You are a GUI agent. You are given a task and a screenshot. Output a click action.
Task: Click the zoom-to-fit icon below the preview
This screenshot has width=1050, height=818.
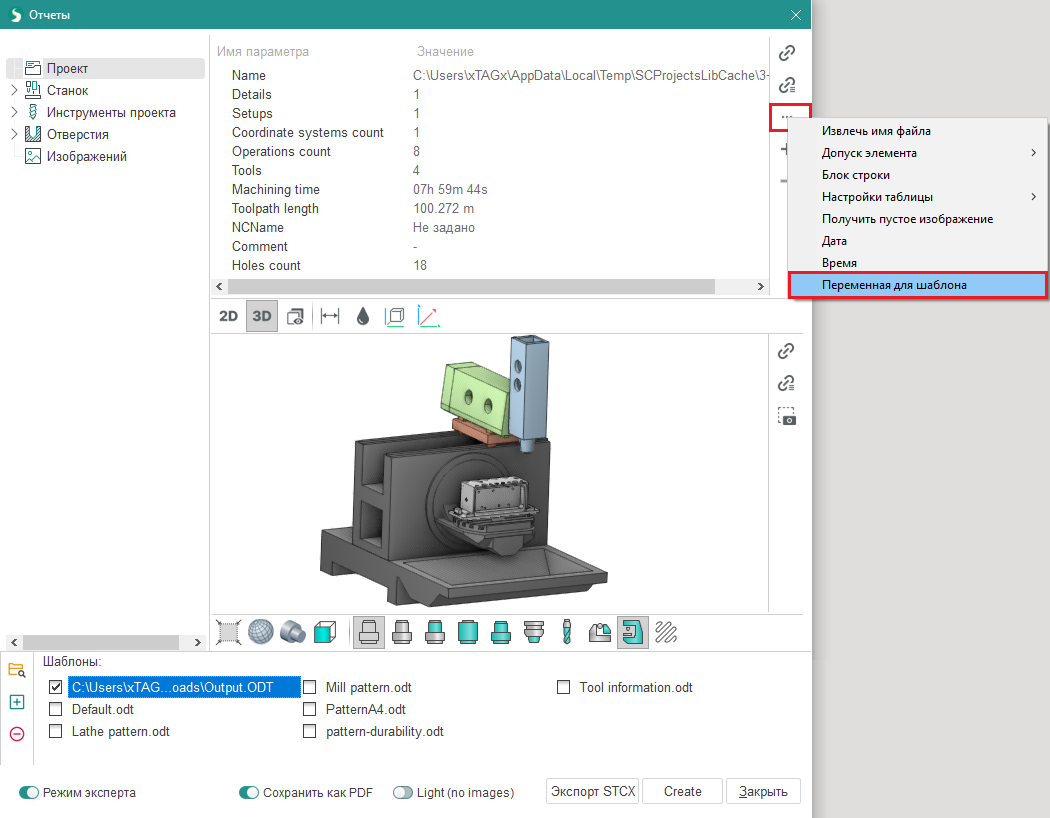click(229, 632)
